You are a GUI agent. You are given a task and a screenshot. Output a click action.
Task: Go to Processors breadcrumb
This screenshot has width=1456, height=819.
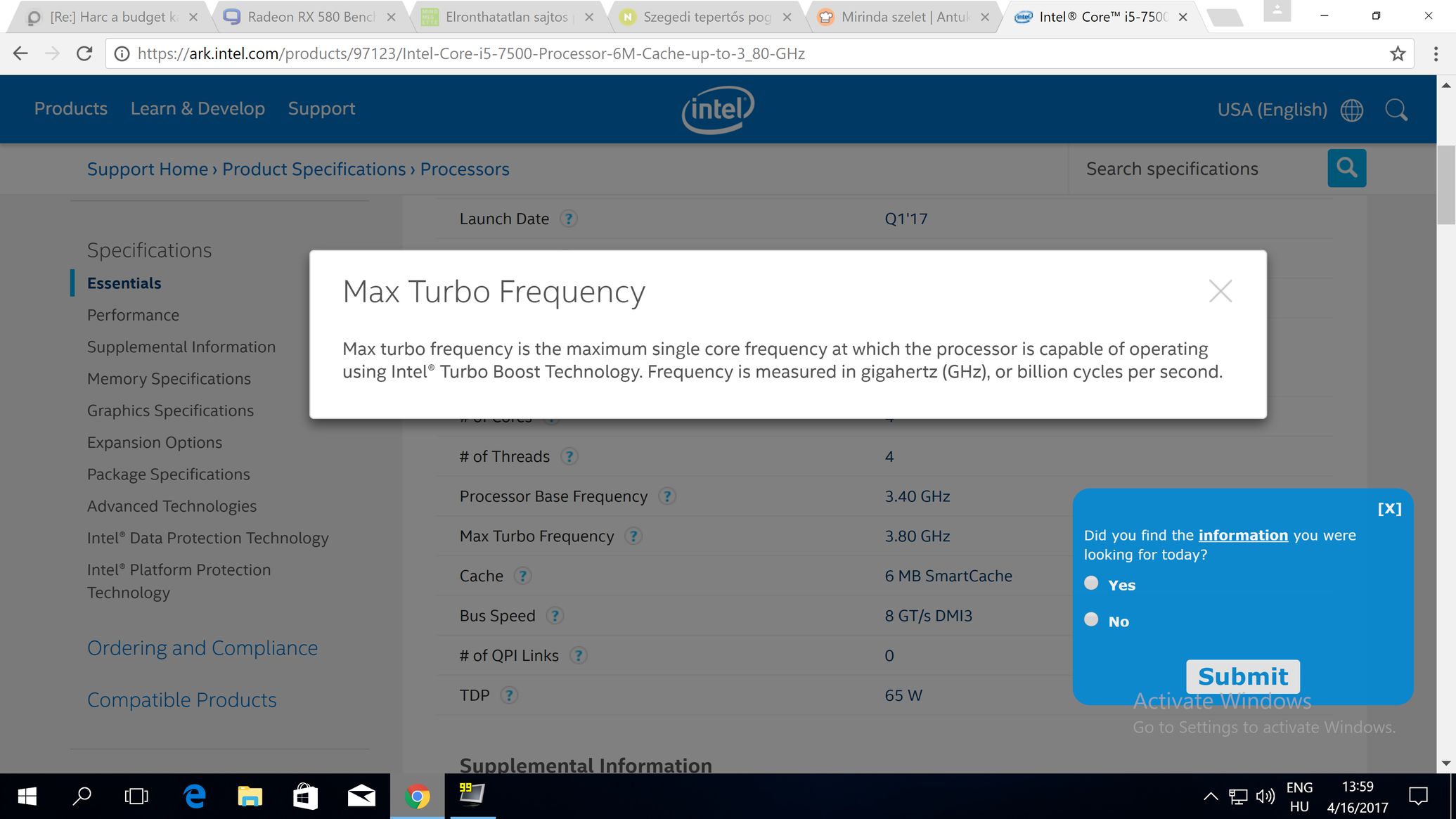pyautogui.click(x=465, y=169)
